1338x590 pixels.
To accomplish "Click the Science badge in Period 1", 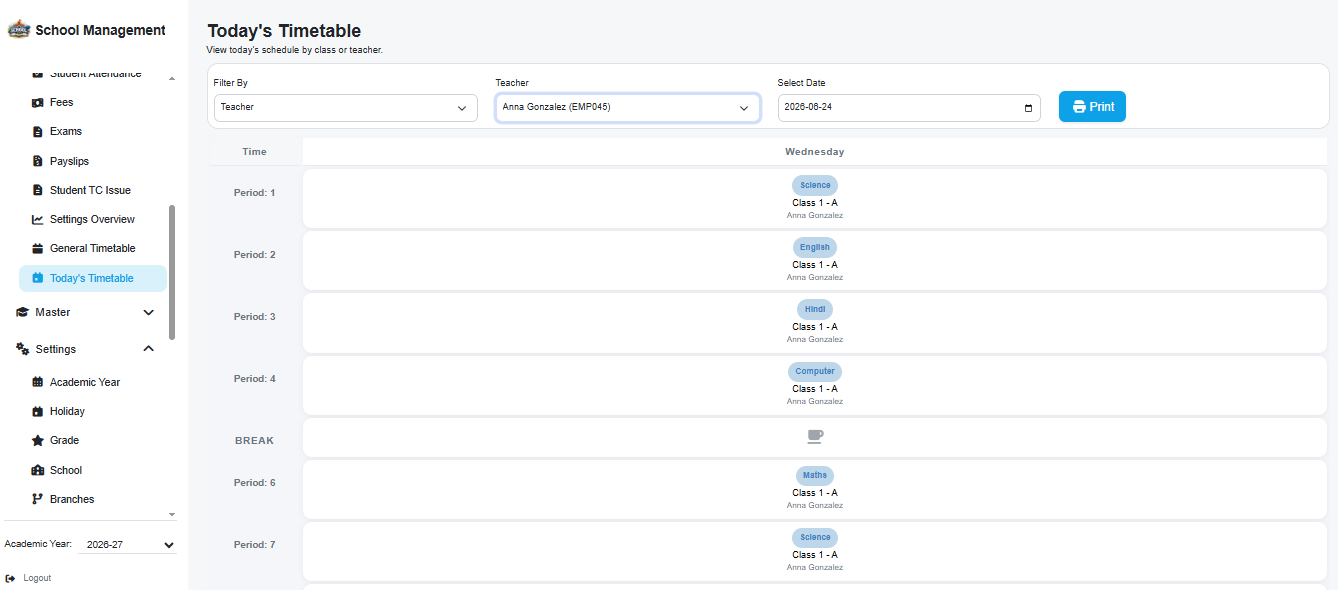I will [x=815, y=185].
